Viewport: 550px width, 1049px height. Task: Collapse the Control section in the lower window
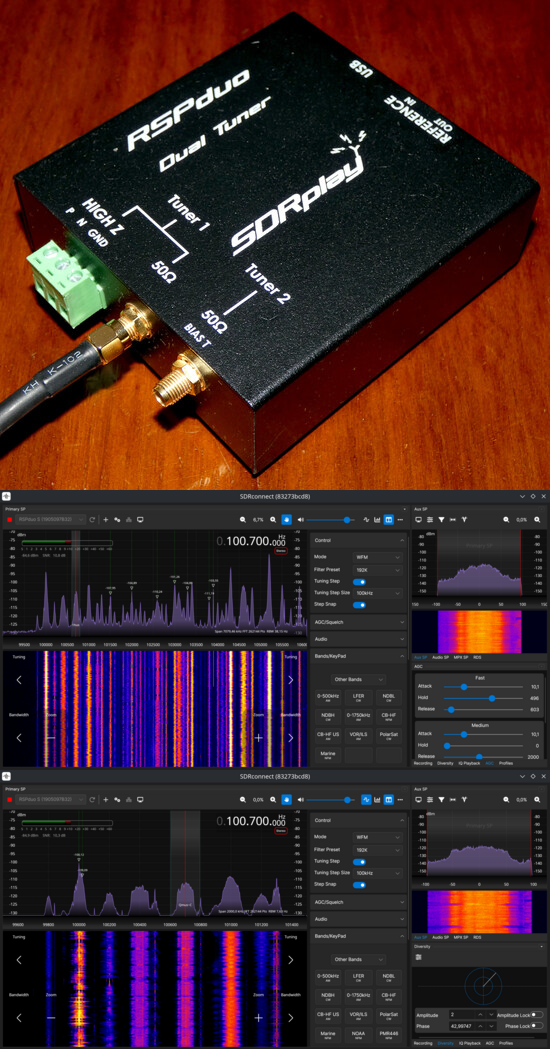[359, 820]
